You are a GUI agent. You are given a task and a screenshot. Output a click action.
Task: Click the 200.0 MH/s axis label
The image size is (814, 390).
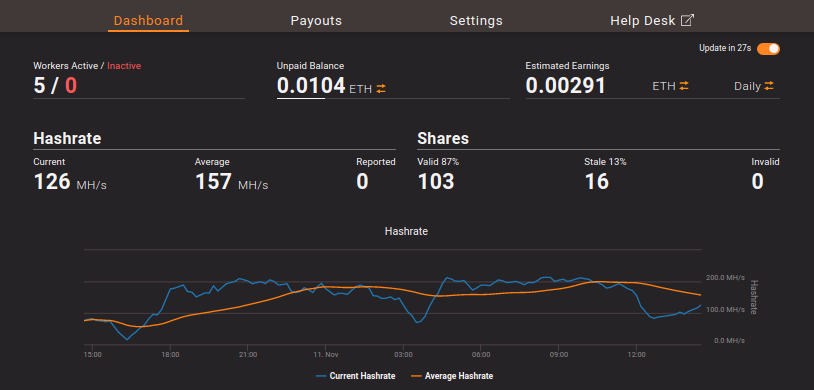point(725,278)
